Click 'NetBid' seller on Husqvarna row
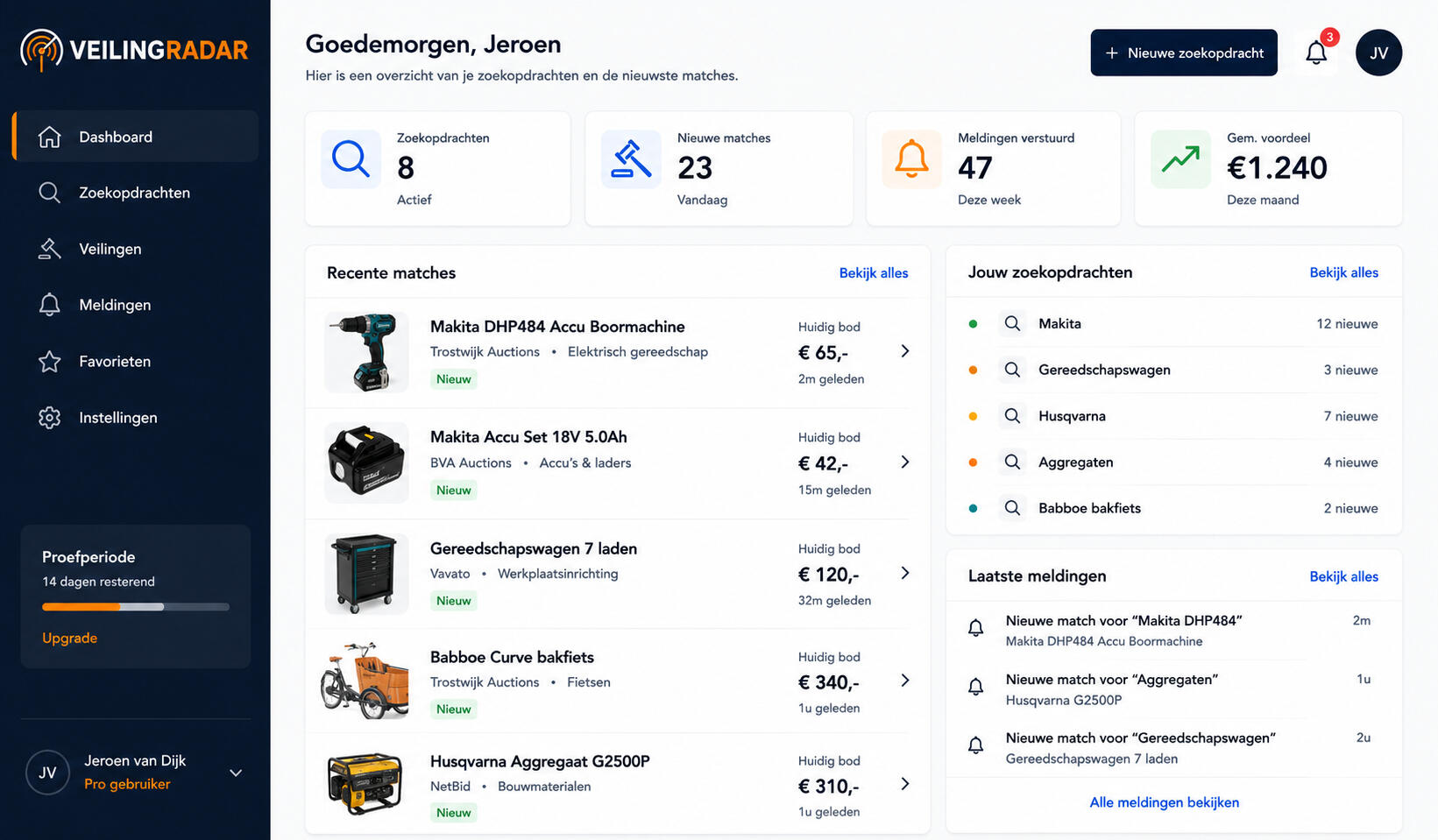The width and height of the screenshot is (1438, 840). click(x=450, y=786)
